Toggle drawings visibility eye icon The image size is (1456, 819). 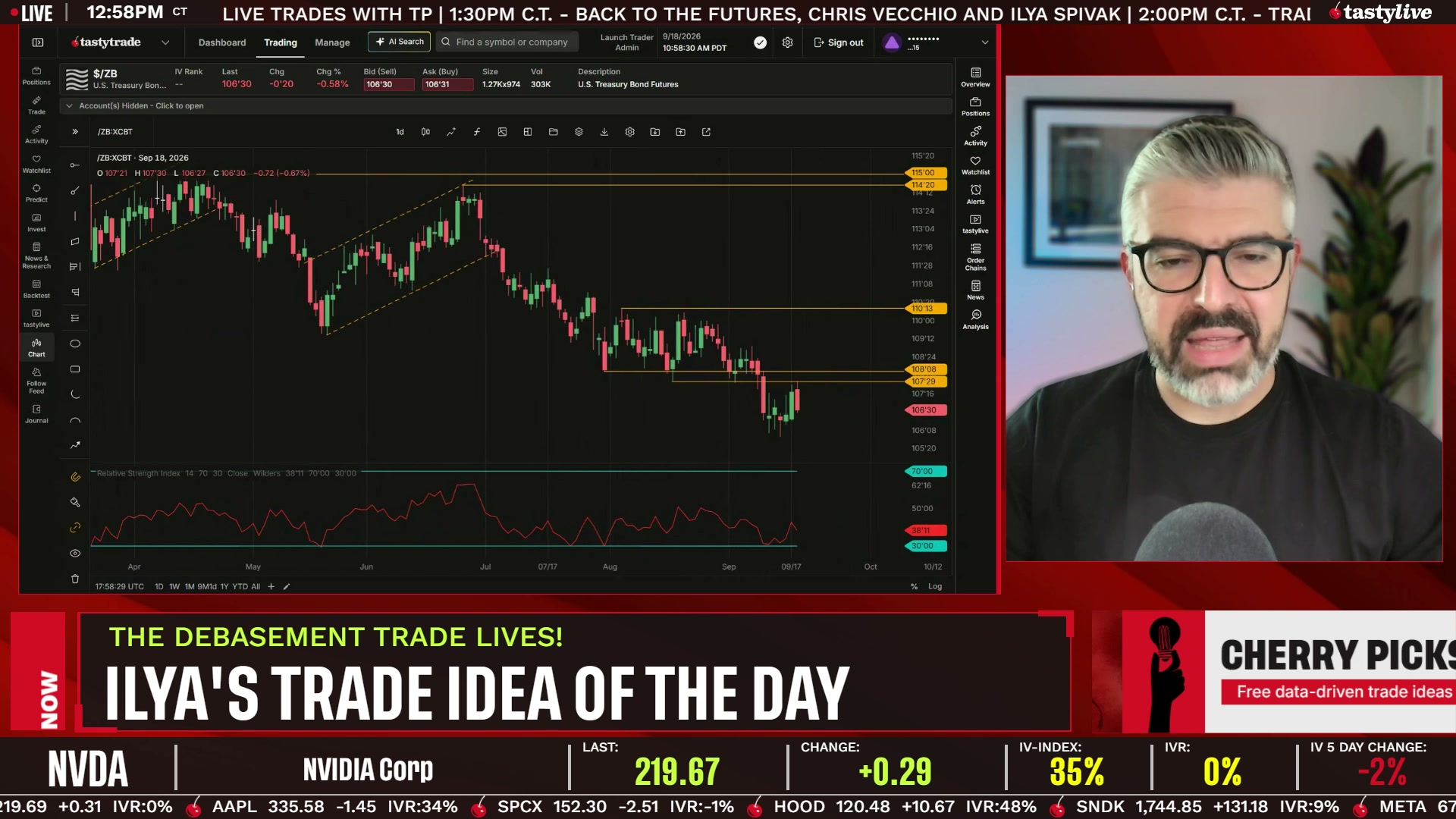[75, 554]
